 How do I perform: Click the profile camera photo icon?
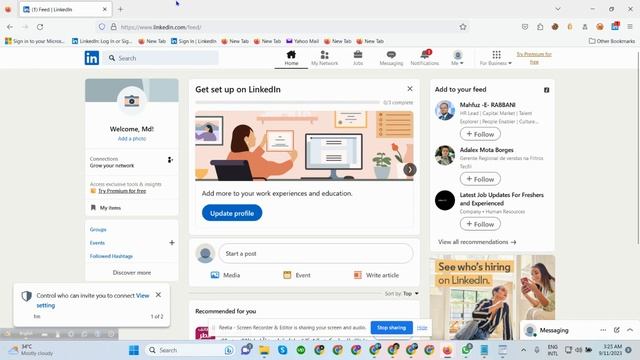[131, 101]
